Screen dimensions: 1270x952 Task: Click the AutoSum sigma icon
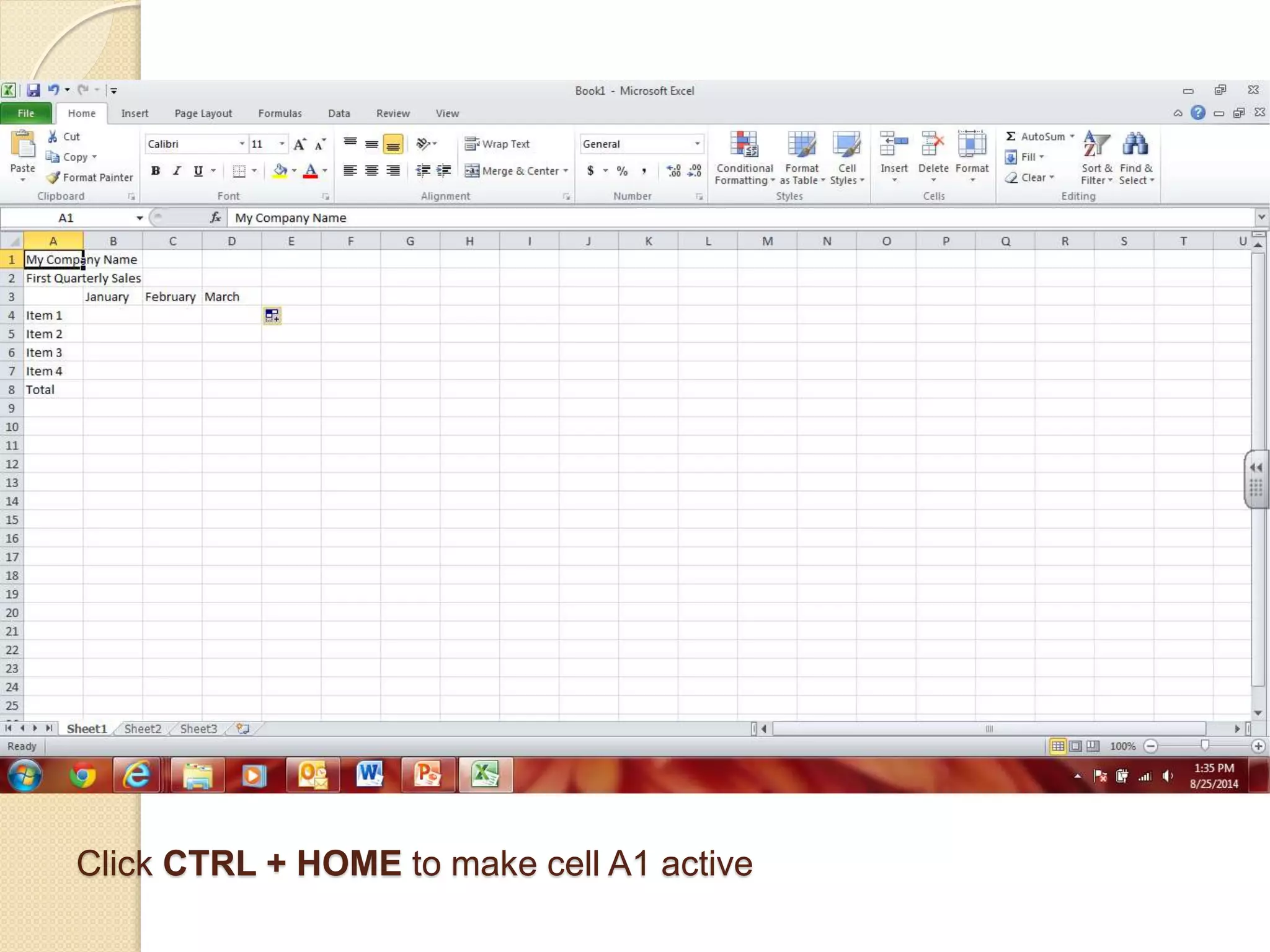1011,136
